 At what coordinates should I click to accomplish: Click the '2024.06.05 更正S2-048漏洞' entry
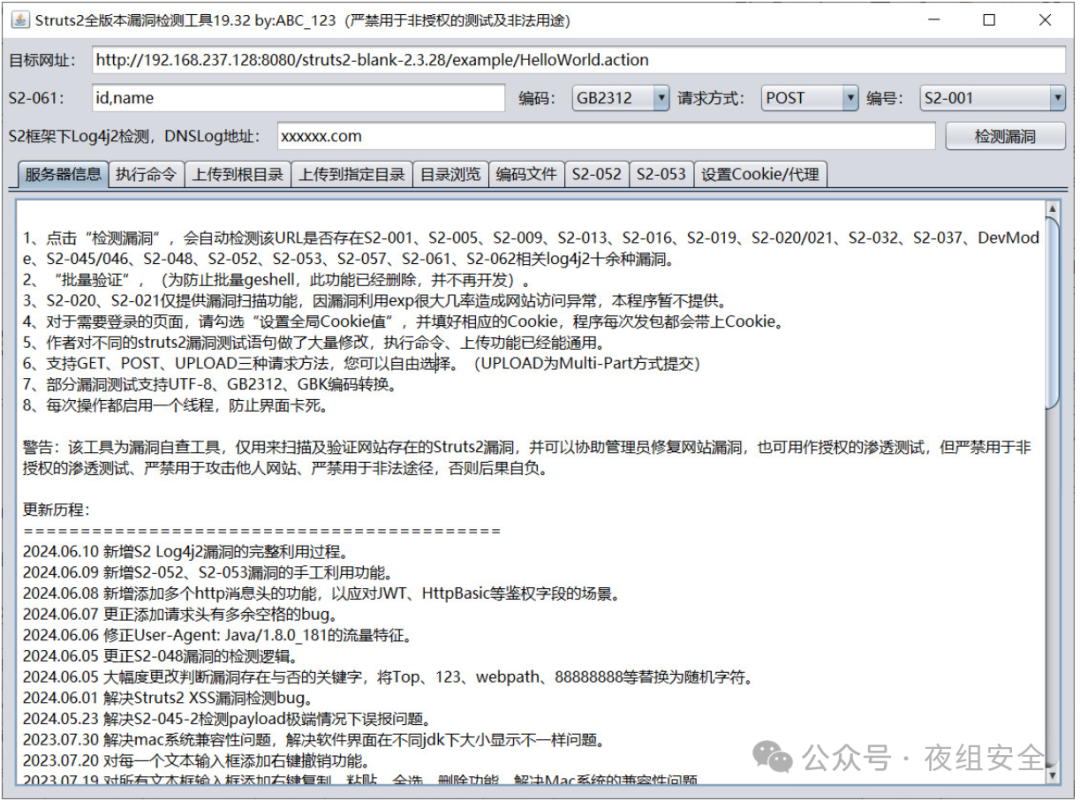click(x=160, y=656)
